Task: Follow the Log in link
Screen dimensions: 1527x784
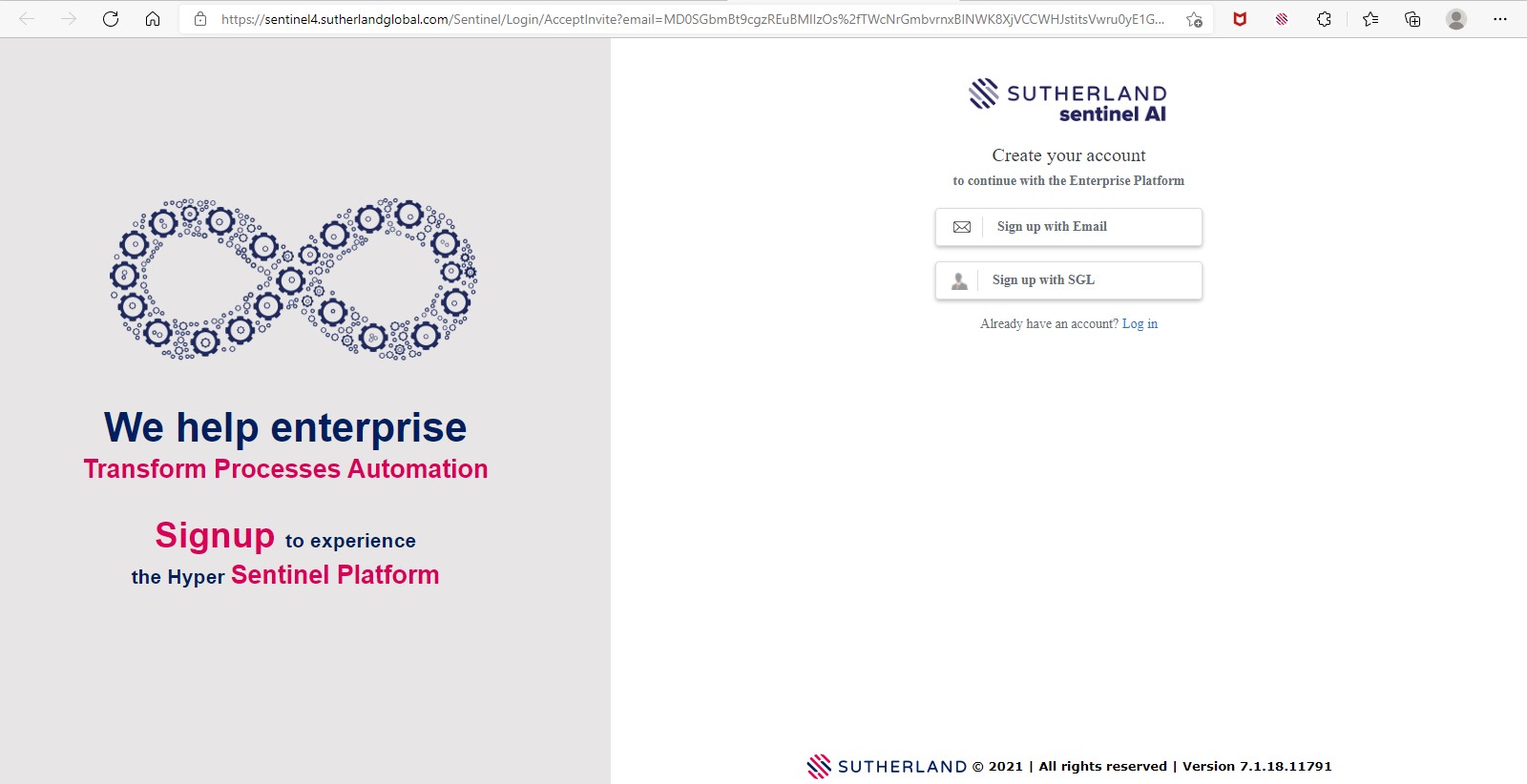Action: [x=1140, y=324]
